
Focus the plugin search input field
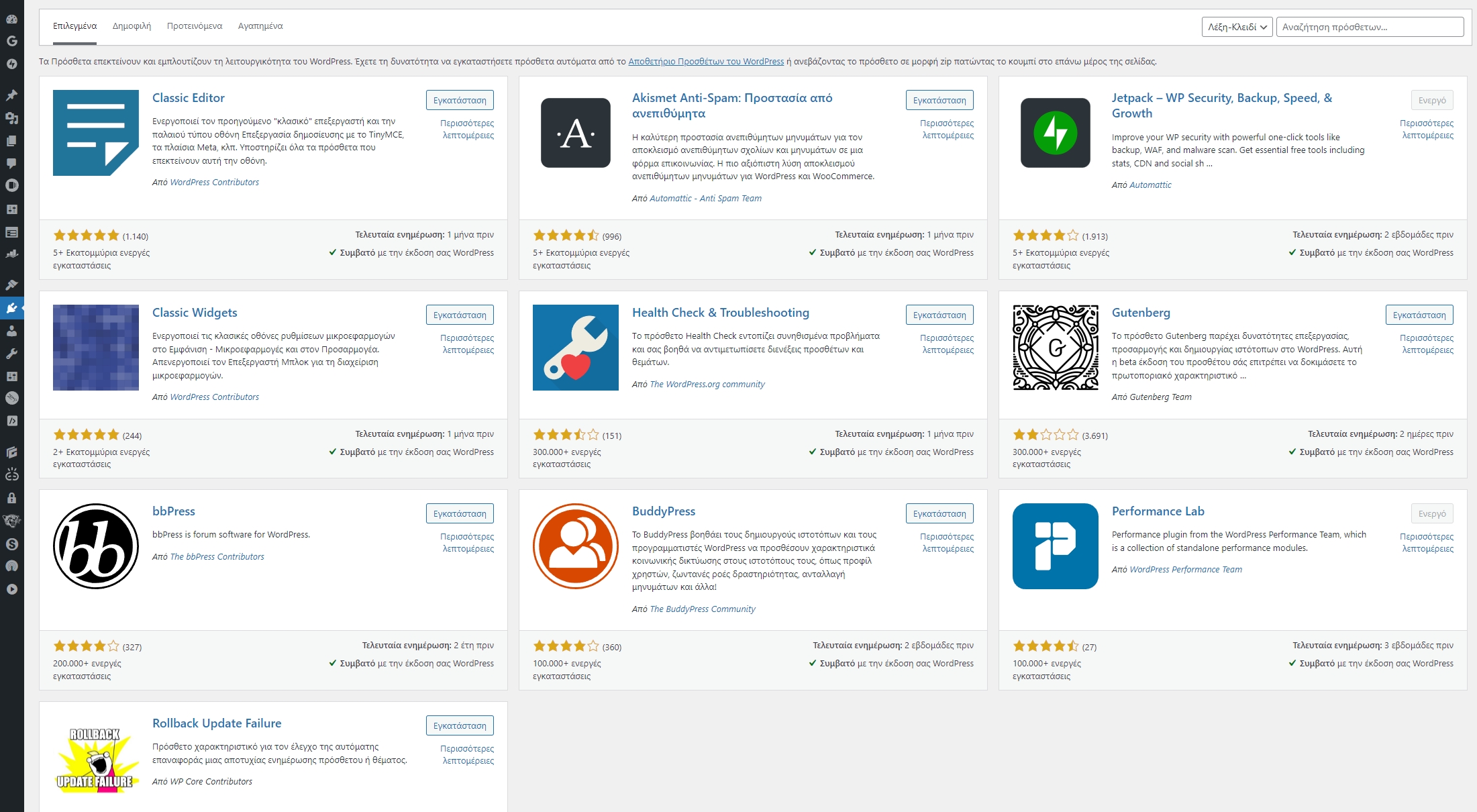point(1369,27)
